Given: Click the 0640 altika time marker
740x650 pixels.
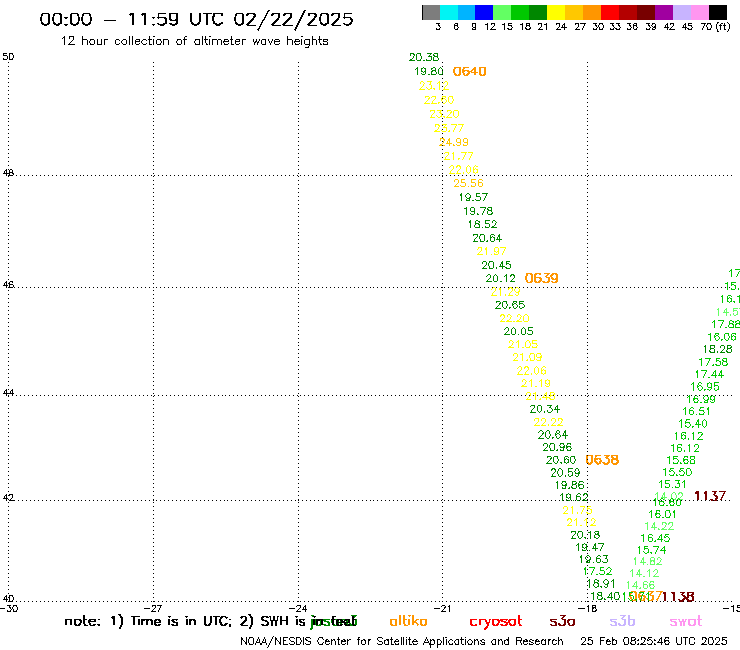Looking at the screenshot, I should 469,71.
